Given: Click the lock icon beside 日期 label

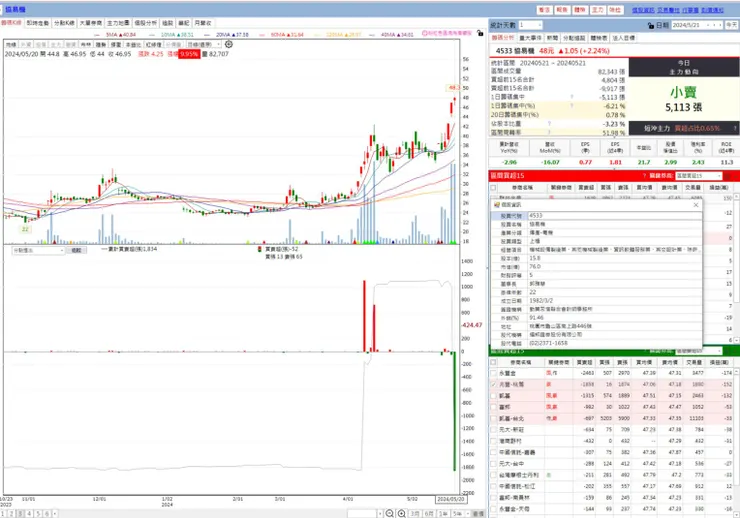Looking at the screenshot, I should point(651,25).
